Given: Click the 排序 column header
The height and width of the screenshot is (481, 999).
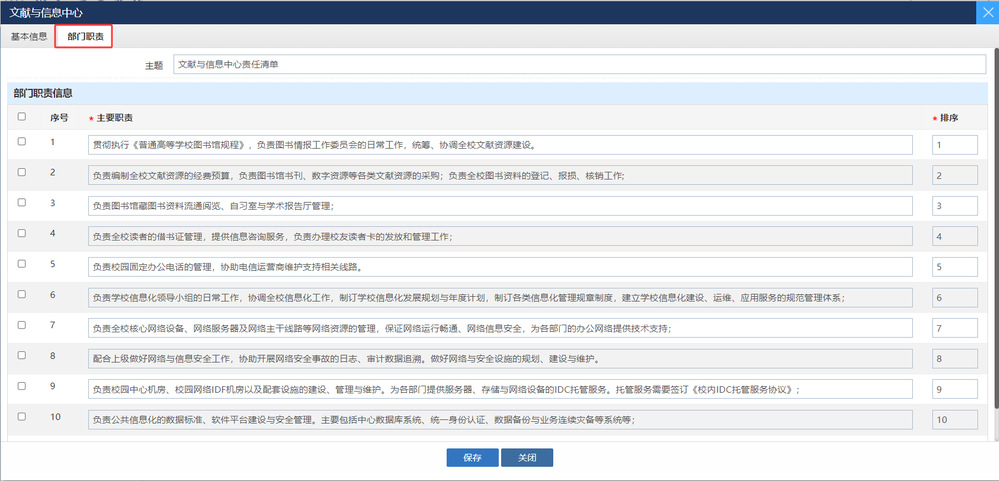Looking at the screenshot, I should (949, 118).
